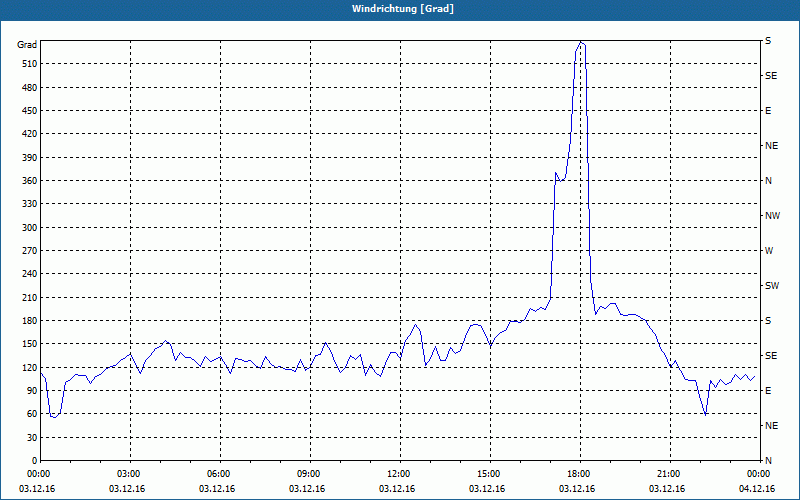Select the SE compass label at the 120 level
Viewport: 800px width, 500px height.
click(x=771, y=356)
